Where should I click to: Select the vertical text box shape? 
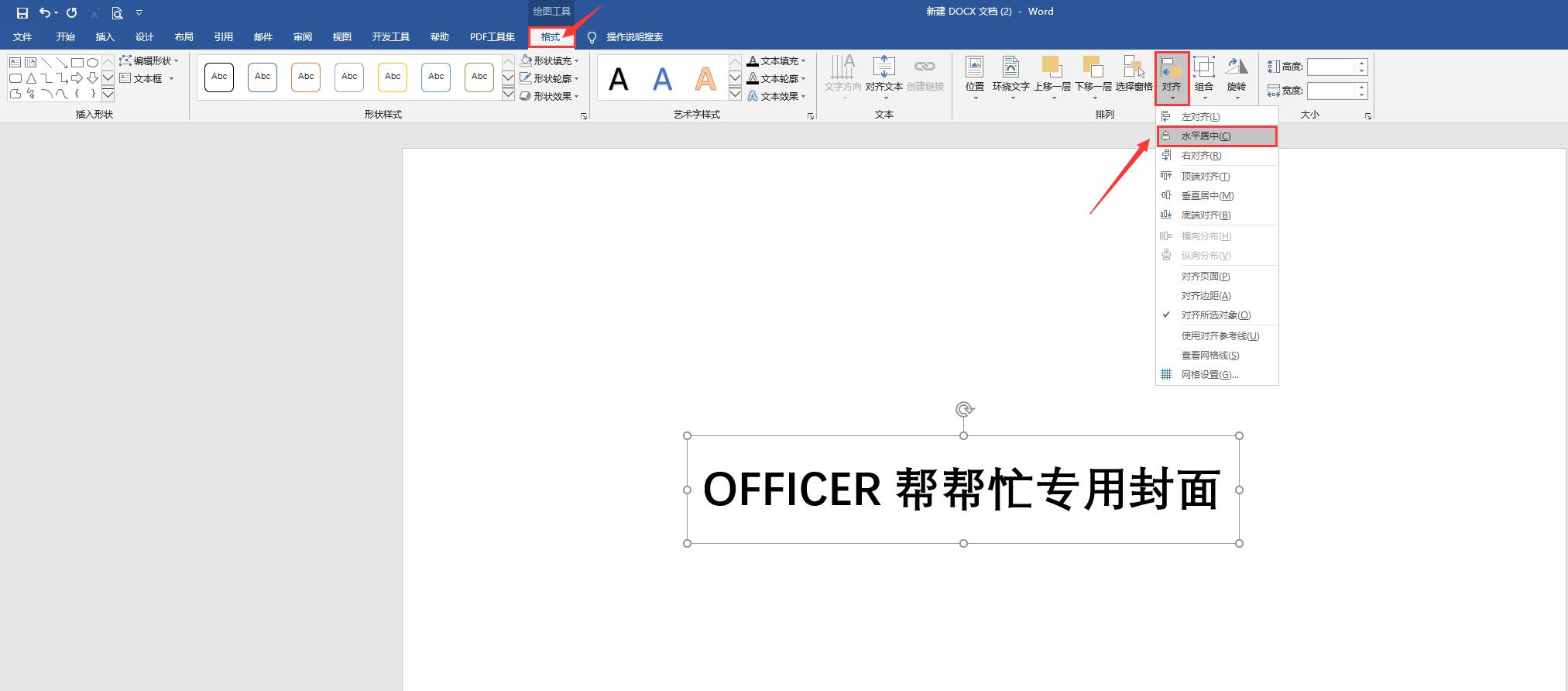click(x=31, y=62)
